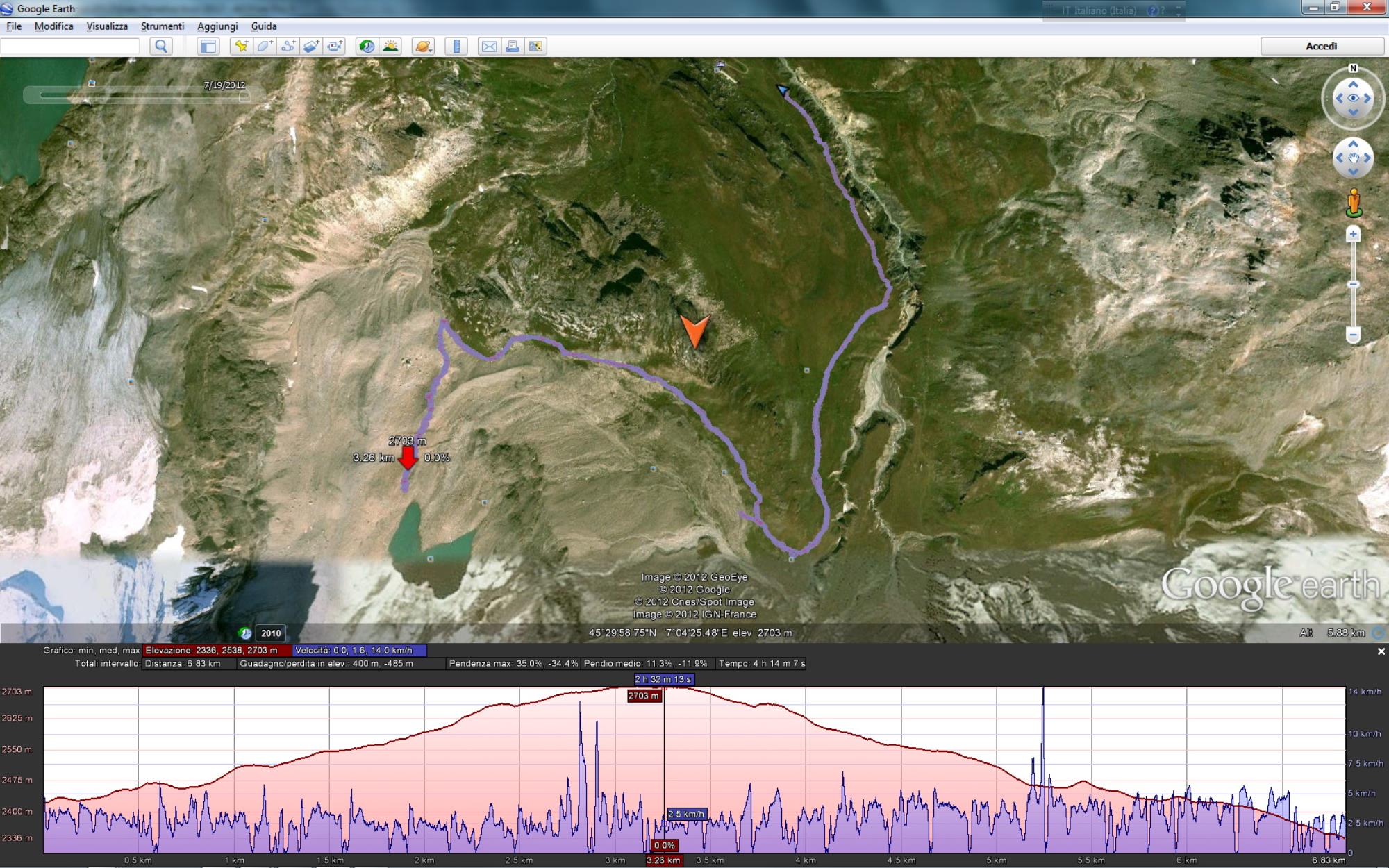Click the orange arrowhead placemark on map
This screenshot has width=1389, height=868.
tap(695, 331)
